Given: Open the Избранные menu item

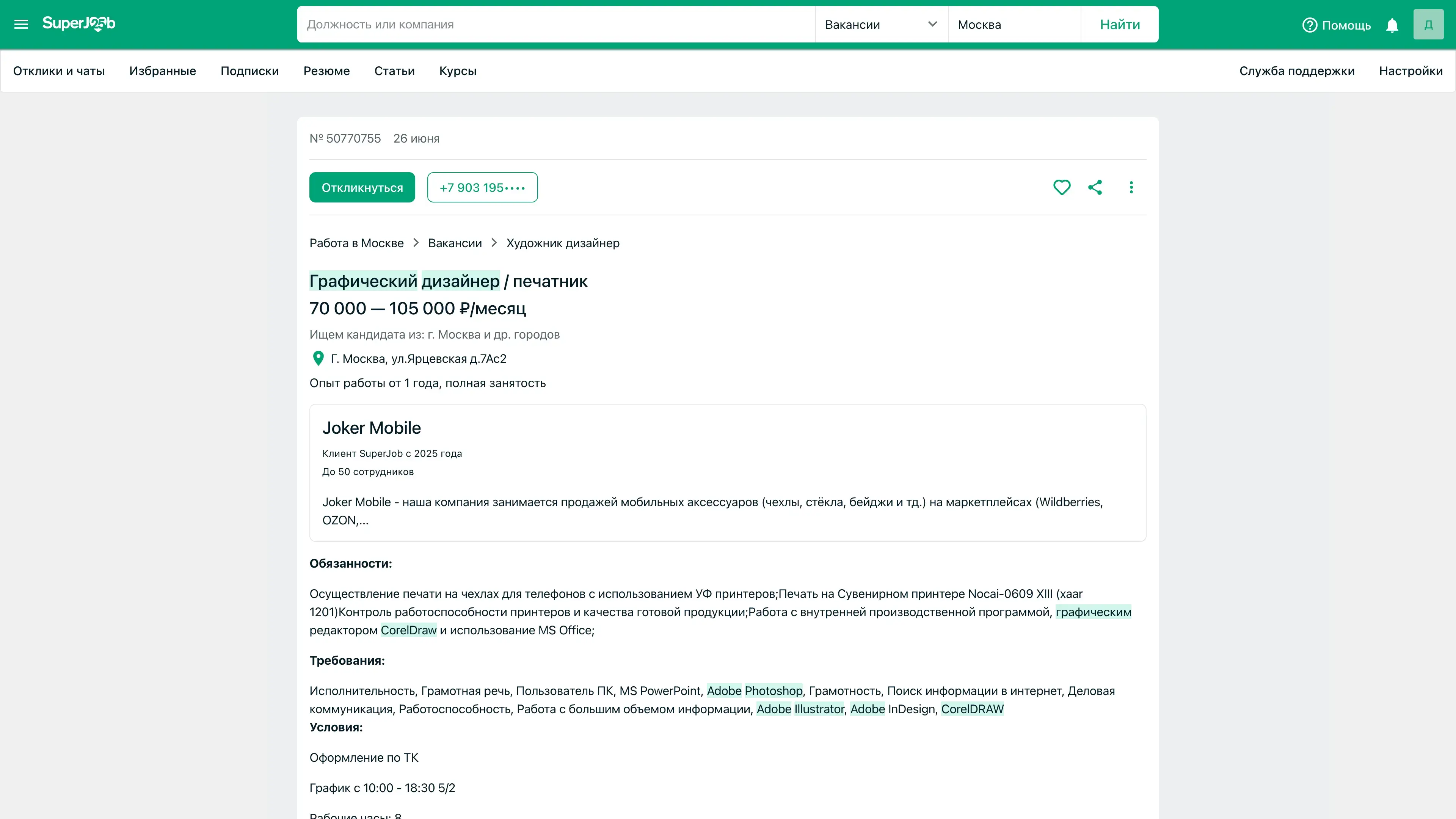Looking at the screenshot, I should click(x=162, y=71).
